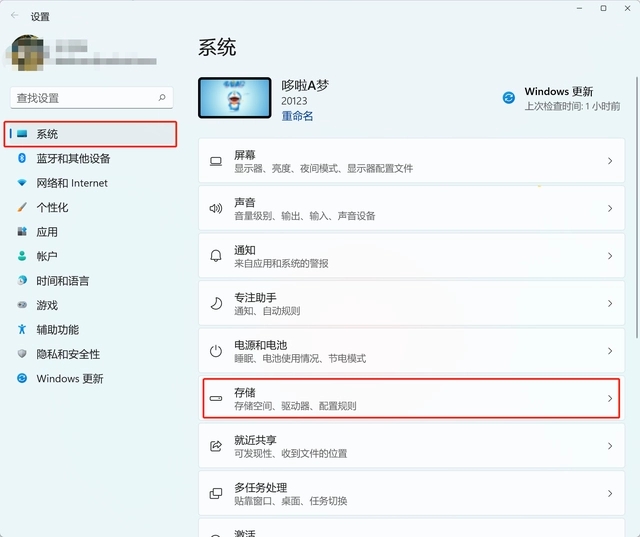Click the Bluetooth icon in the sidebar

point(22,158)
